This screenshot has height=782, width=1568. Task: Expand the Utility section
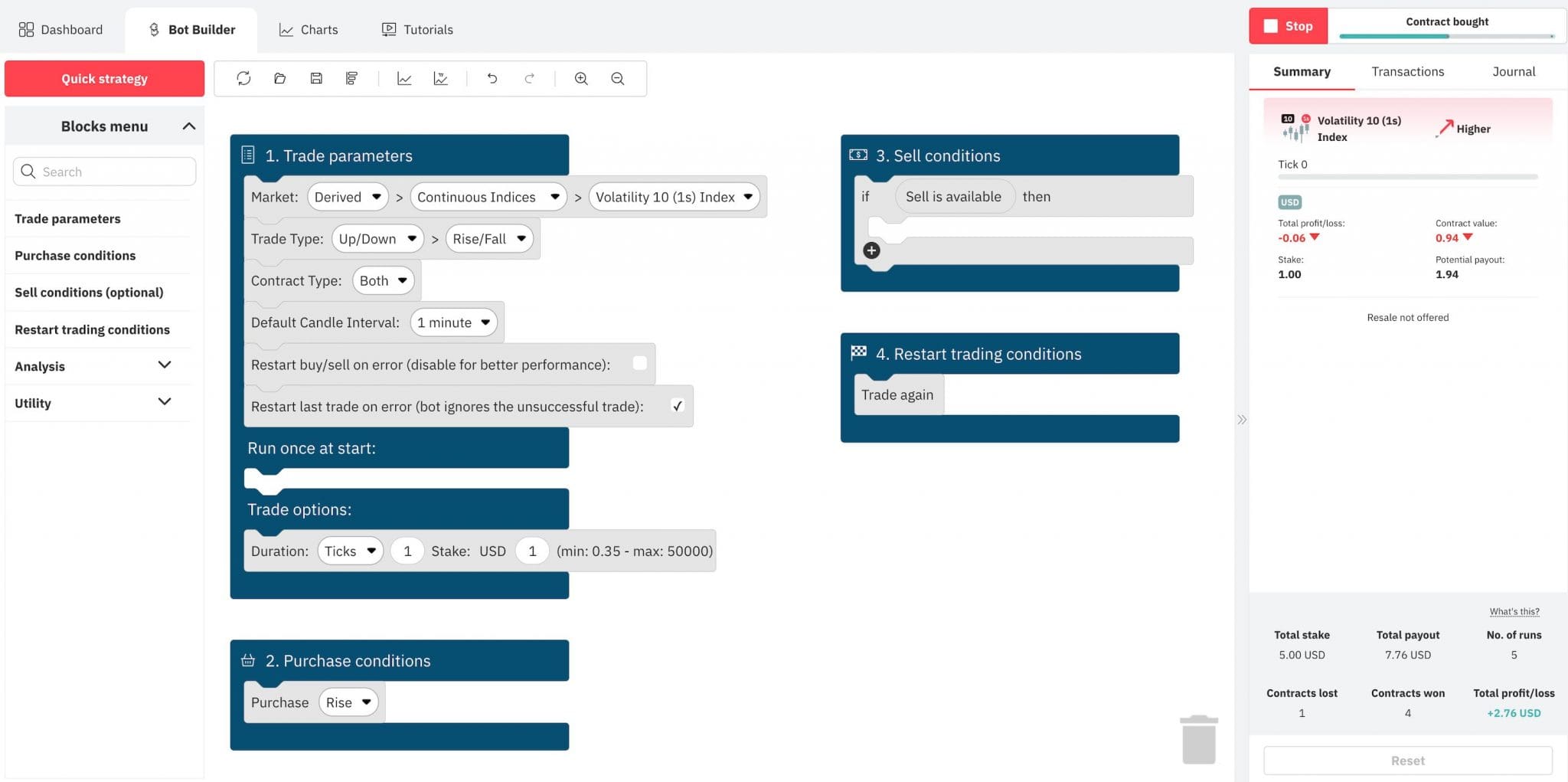[x=164, y=401]
